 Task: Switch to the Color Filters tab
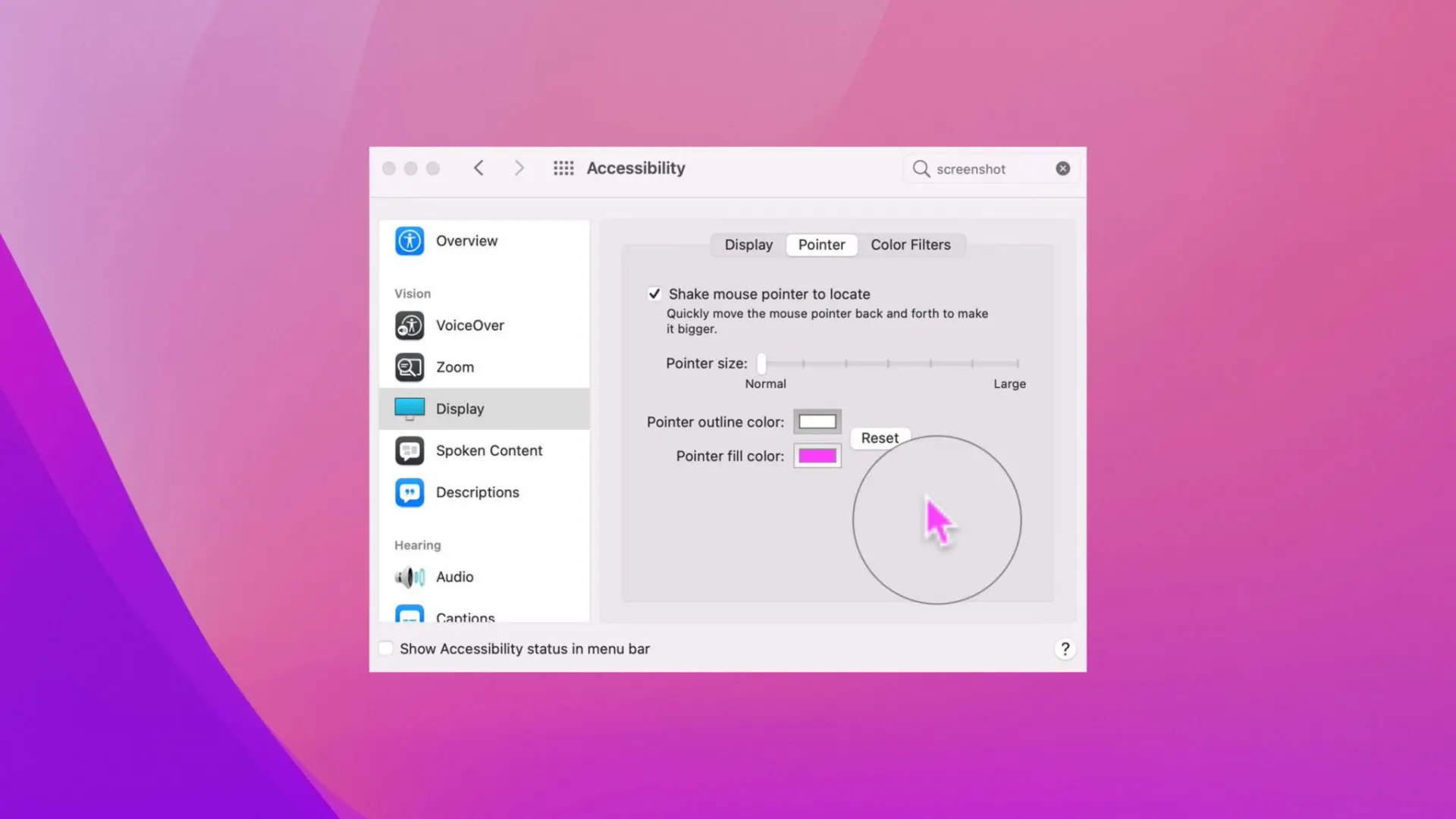coord(910,245)
